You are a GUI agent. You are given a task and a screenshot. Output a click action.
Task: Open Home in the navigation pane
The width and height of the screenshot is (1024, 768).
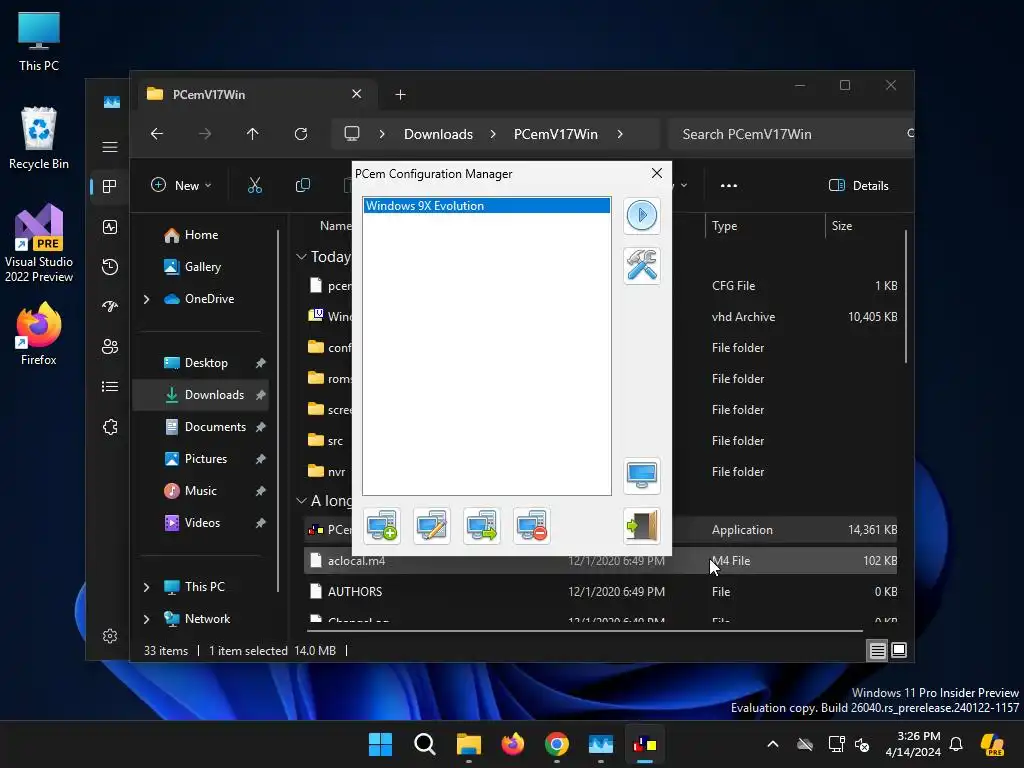tap(201, 234)
